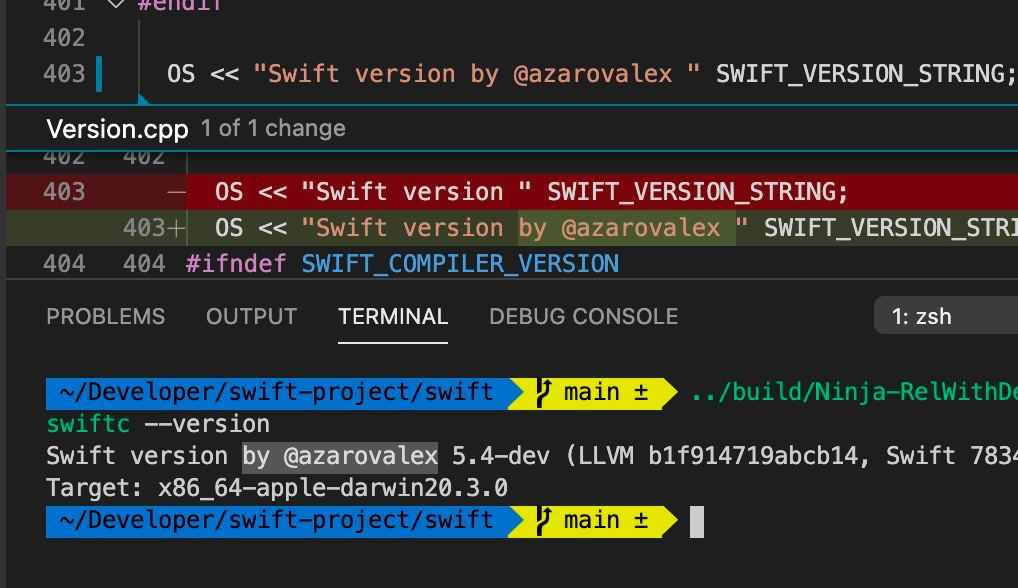Viewport: 1018px width, 588px height.
Task: Click the terminal cursor block after the prompt
Action: [x=697, y=522]
